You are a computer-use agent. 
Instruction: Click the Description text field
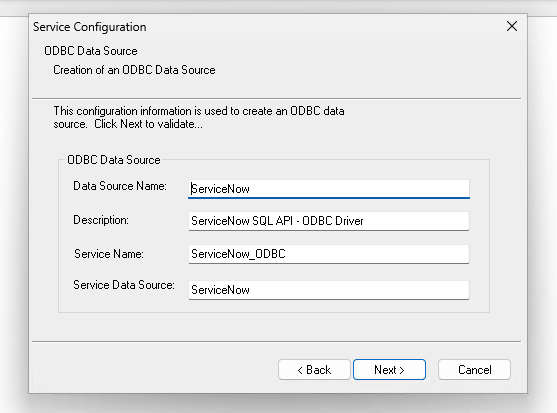tap(329, 221)
